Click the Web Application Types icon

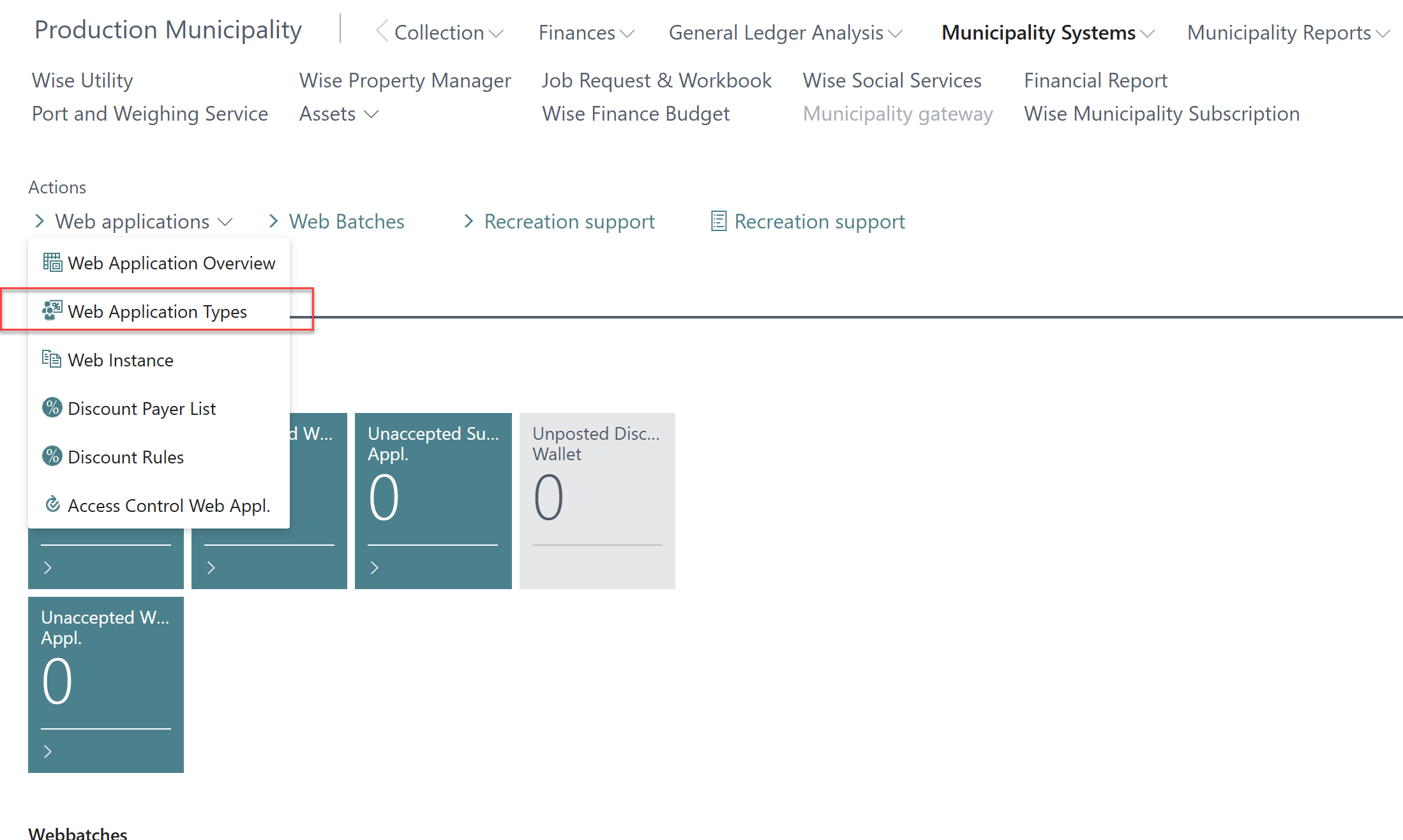click(x=52, y=311)
